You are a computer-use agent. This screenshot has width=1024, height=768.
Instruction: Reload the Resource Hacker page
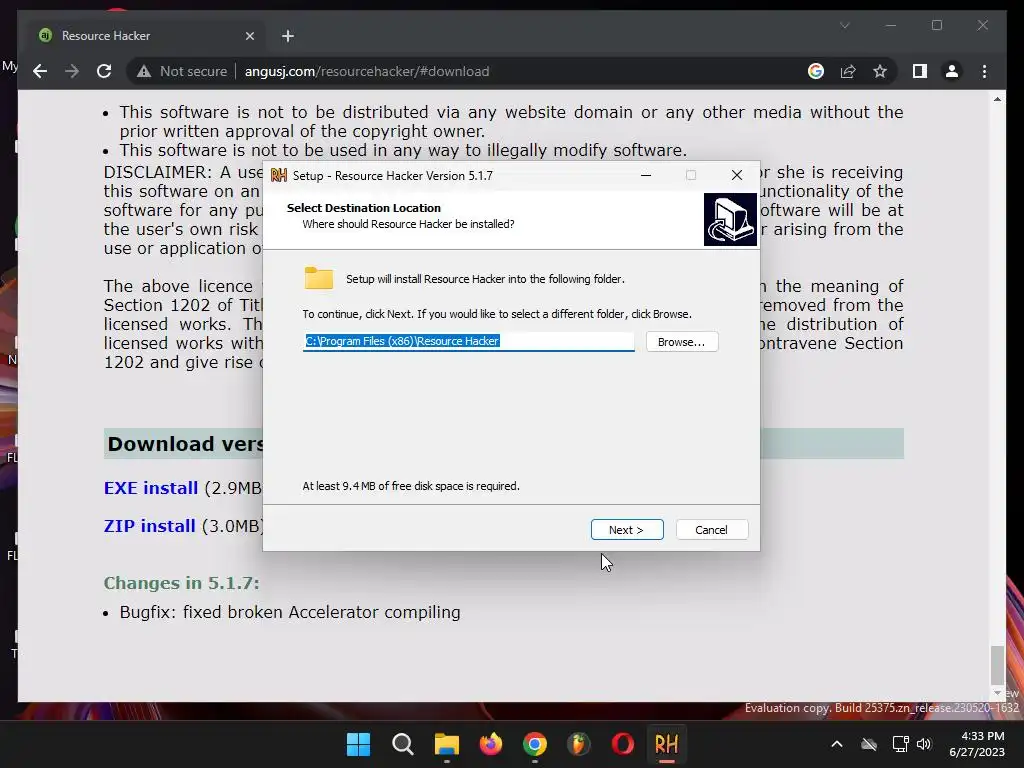click(x=104, y=71)
